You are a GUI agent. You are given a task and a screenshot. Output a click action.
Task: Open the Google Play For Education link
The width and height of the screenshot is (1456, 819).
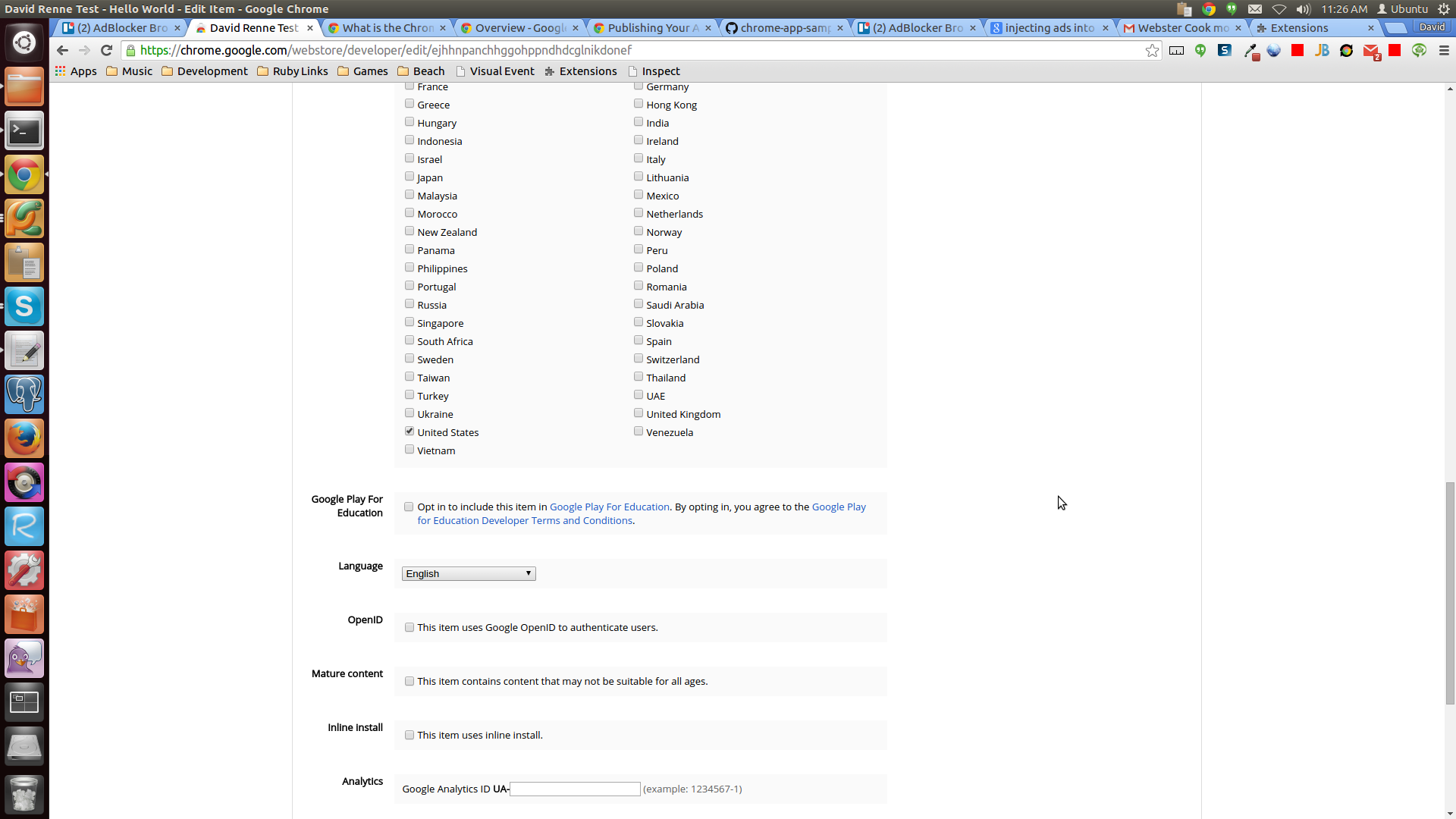pyautogui.click(x=610, y=507)
